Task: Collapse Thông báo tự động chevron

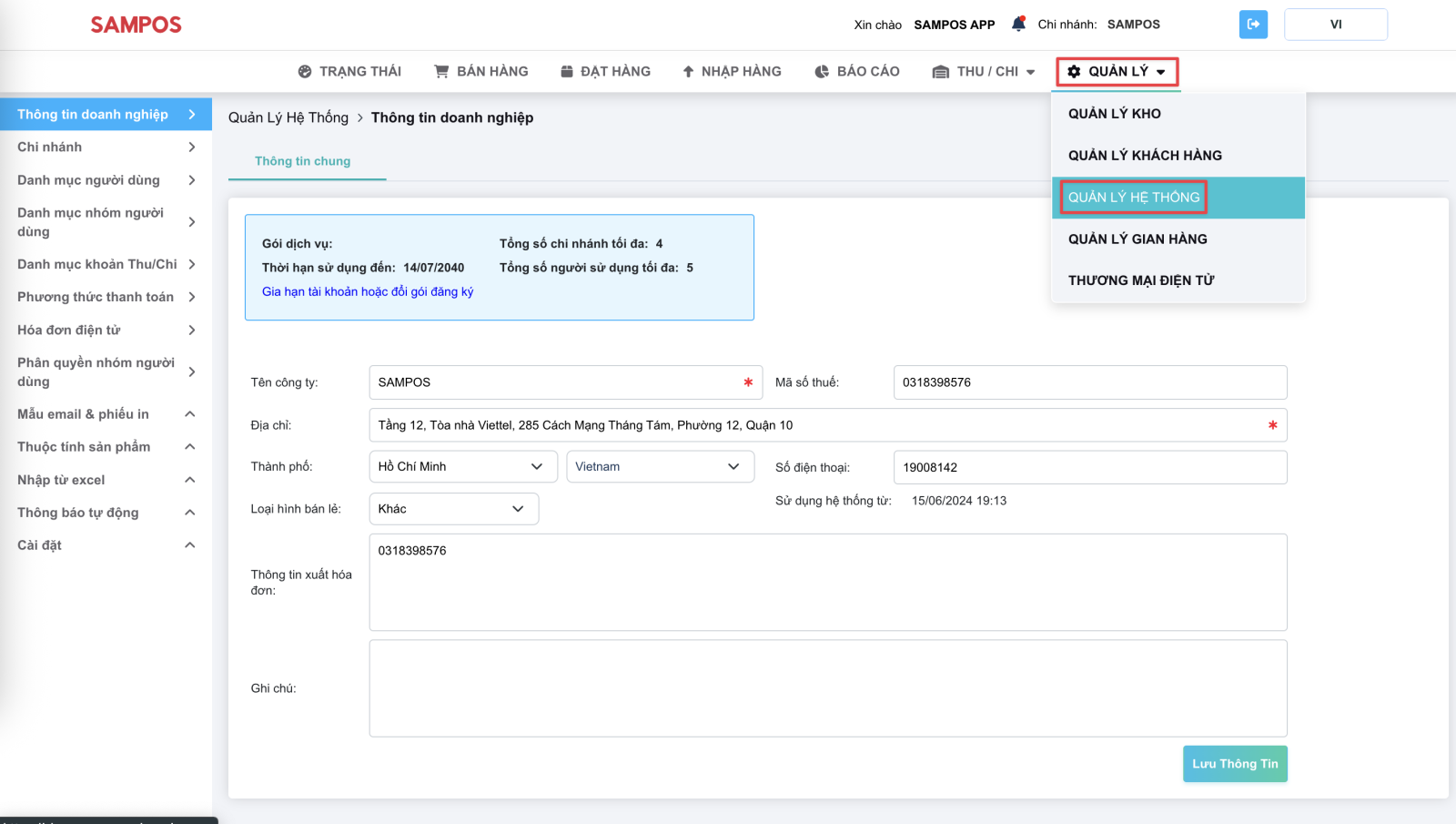Action: (x=190, y=513)
